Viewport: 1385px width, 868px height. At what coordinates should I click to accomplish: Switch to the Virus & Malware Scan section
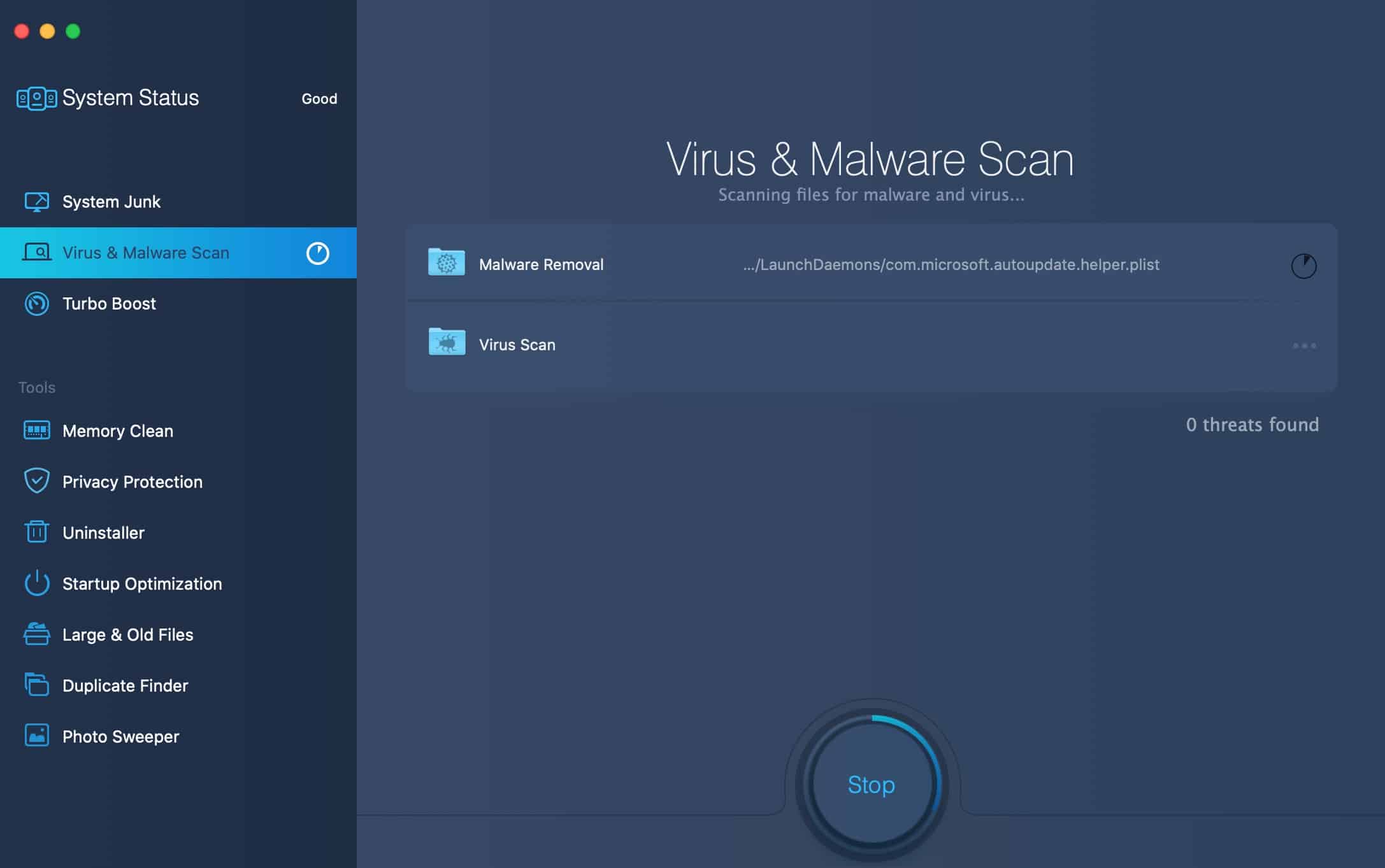pyautogui.click(x=145, y=252)
